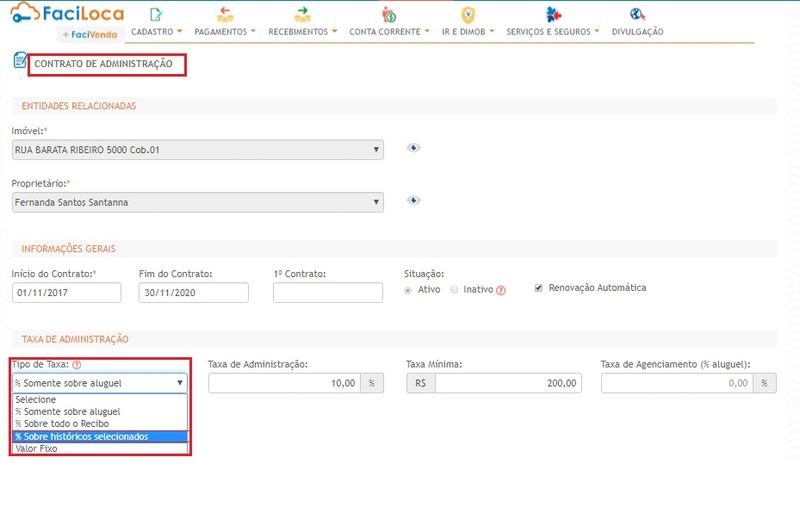Select the Inativo radio button
This screenshot has height=519, width=800.
[x=455, y=290]
